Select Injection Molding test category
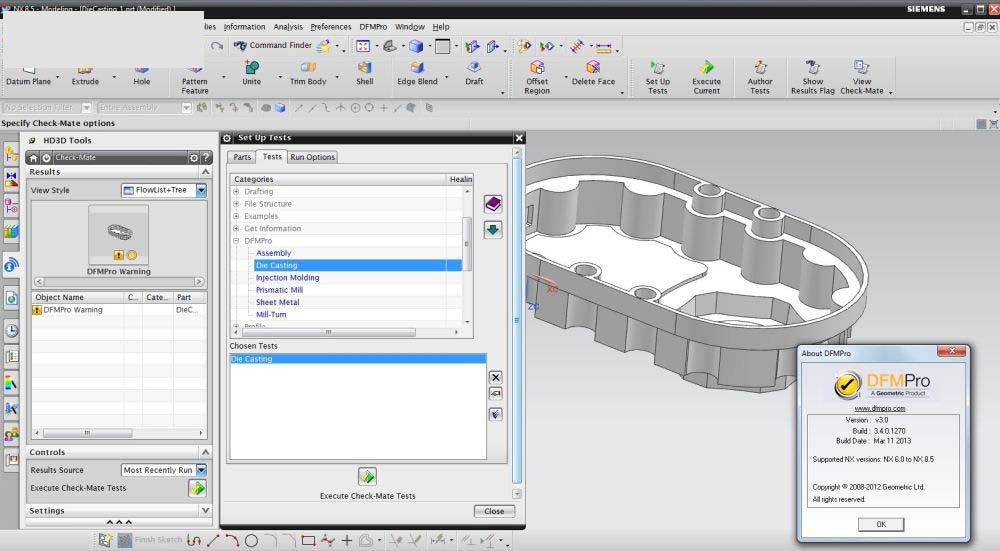The image size is (1000, 551). tap(287, 278)
